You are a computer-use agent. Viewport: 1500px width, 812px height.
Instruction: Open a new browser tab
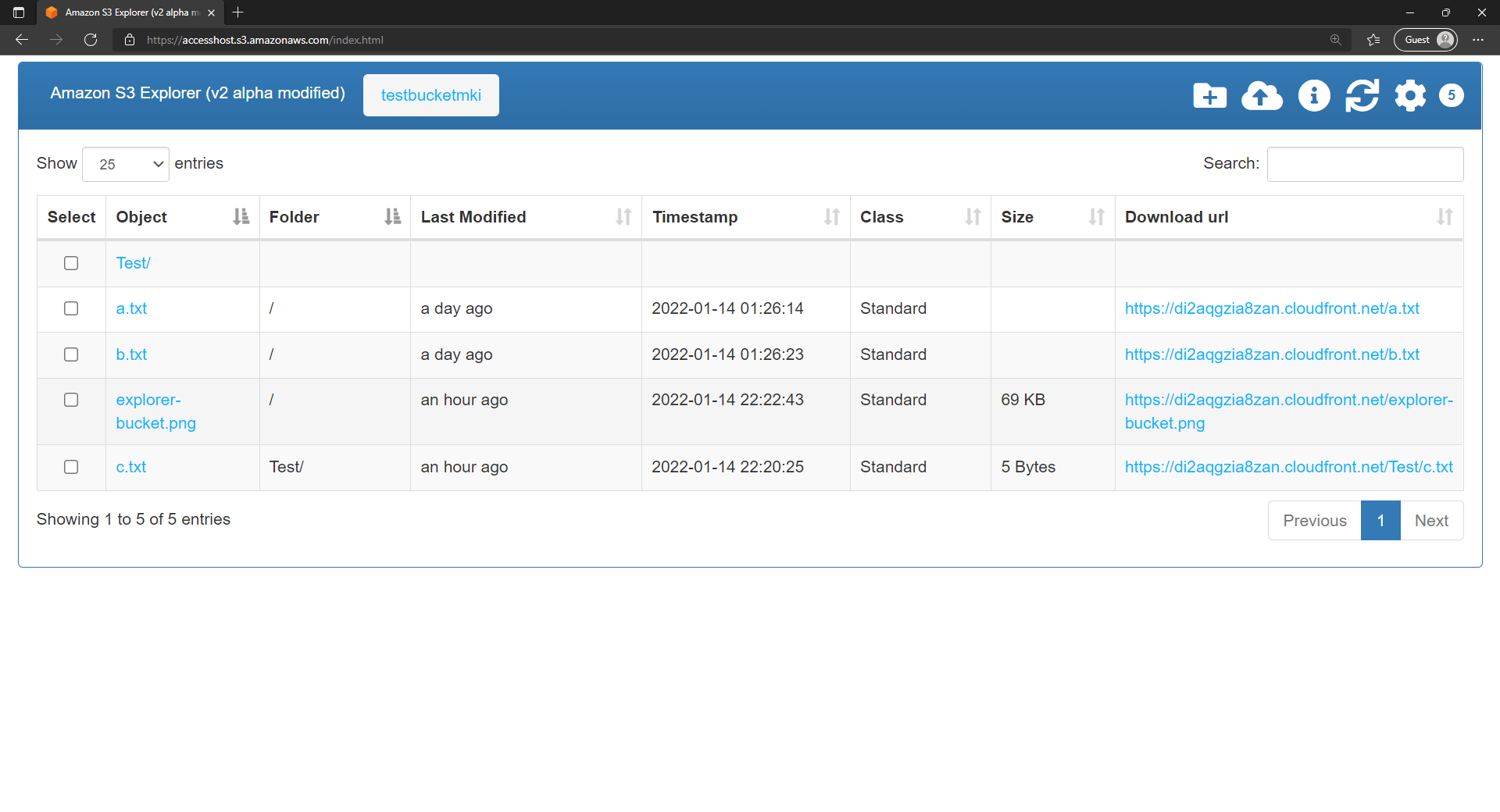pos(238,12)
